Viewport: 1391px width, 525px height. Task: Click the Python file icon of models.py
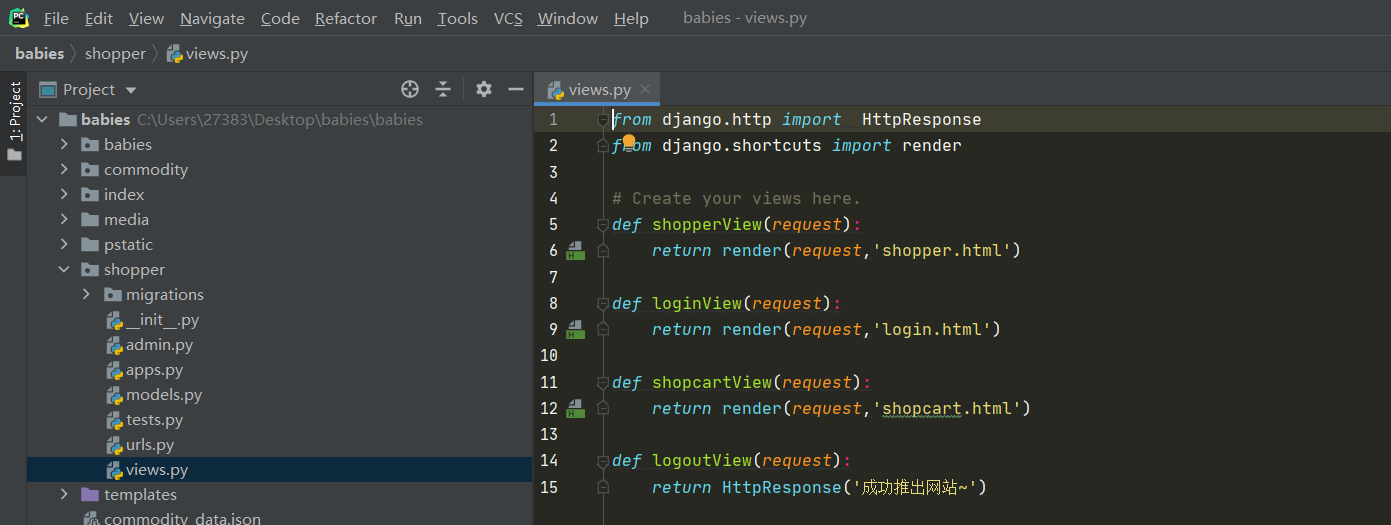(x=115, y=395)
